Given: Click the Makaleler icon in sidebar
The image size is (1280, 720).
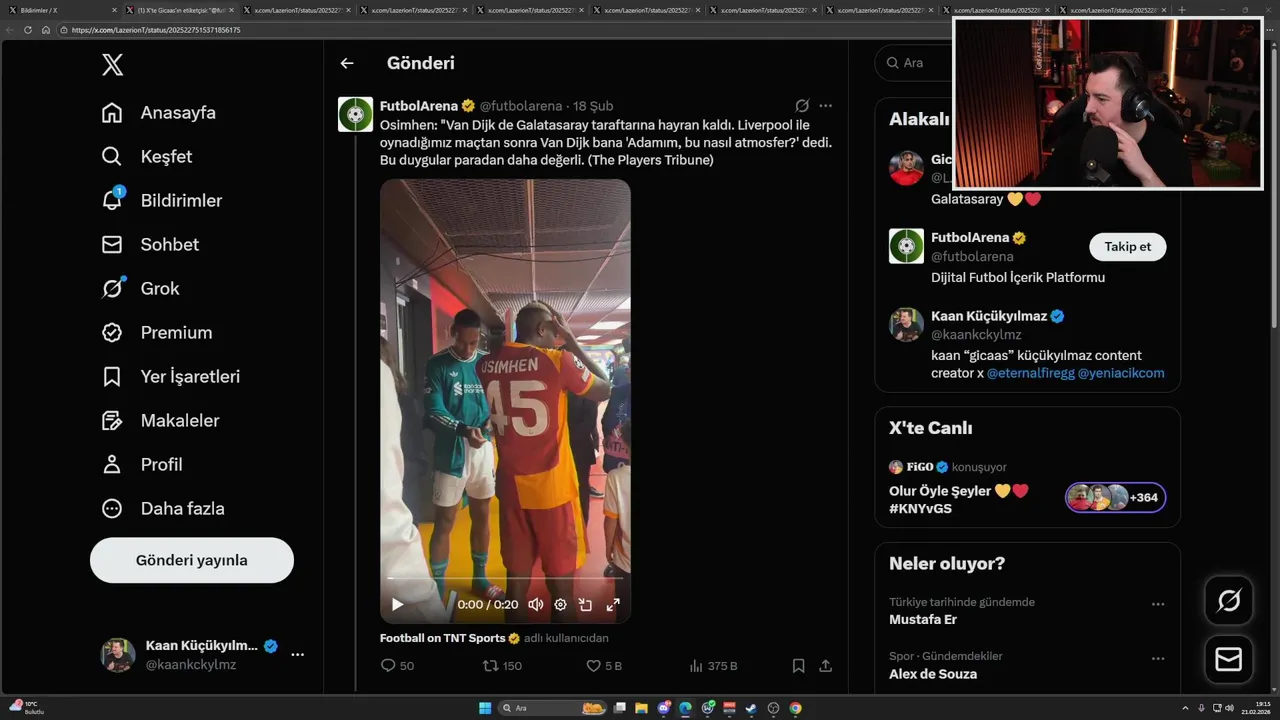Looking at the screenshot, I should coord(112,420).
